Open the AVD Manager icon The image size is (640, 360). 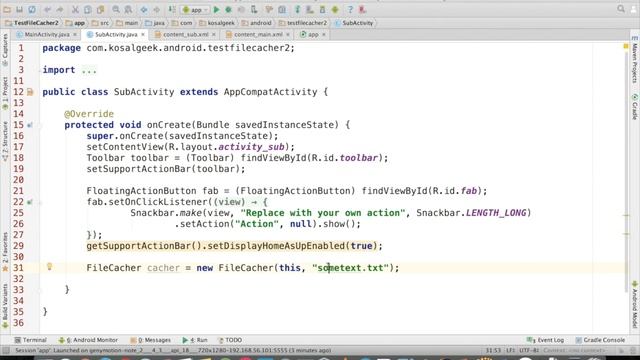point(310,9)
